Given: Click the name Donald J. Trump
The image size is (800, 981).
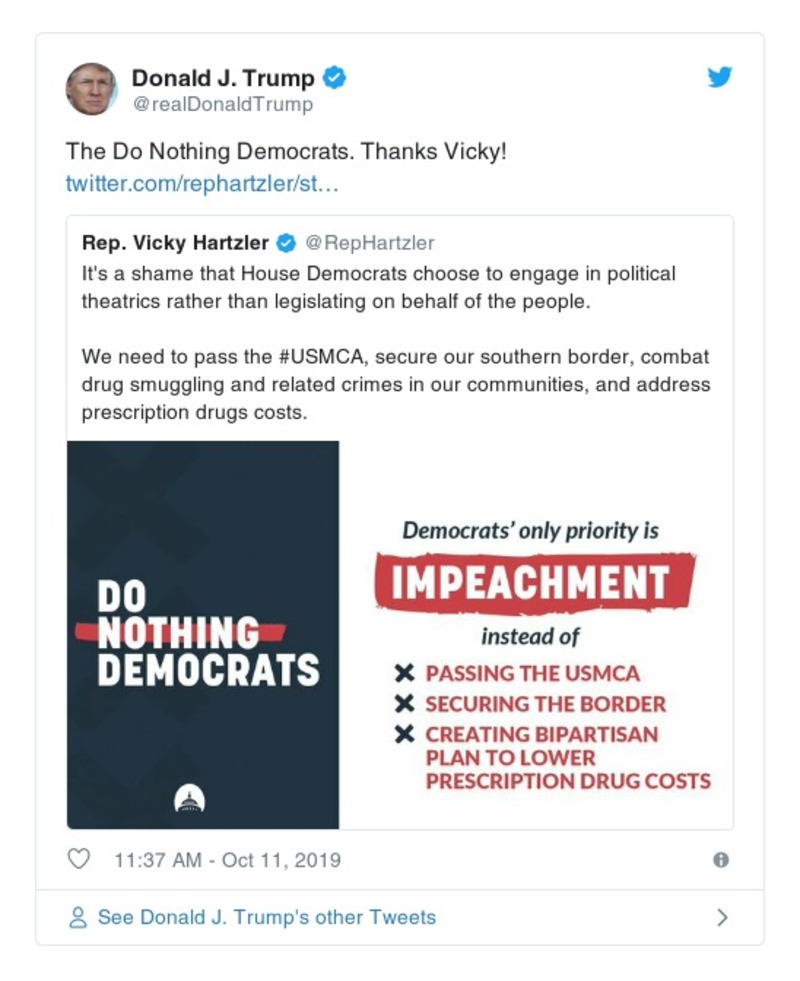Looking at the screenshot, I should click(x=225, y=76).
